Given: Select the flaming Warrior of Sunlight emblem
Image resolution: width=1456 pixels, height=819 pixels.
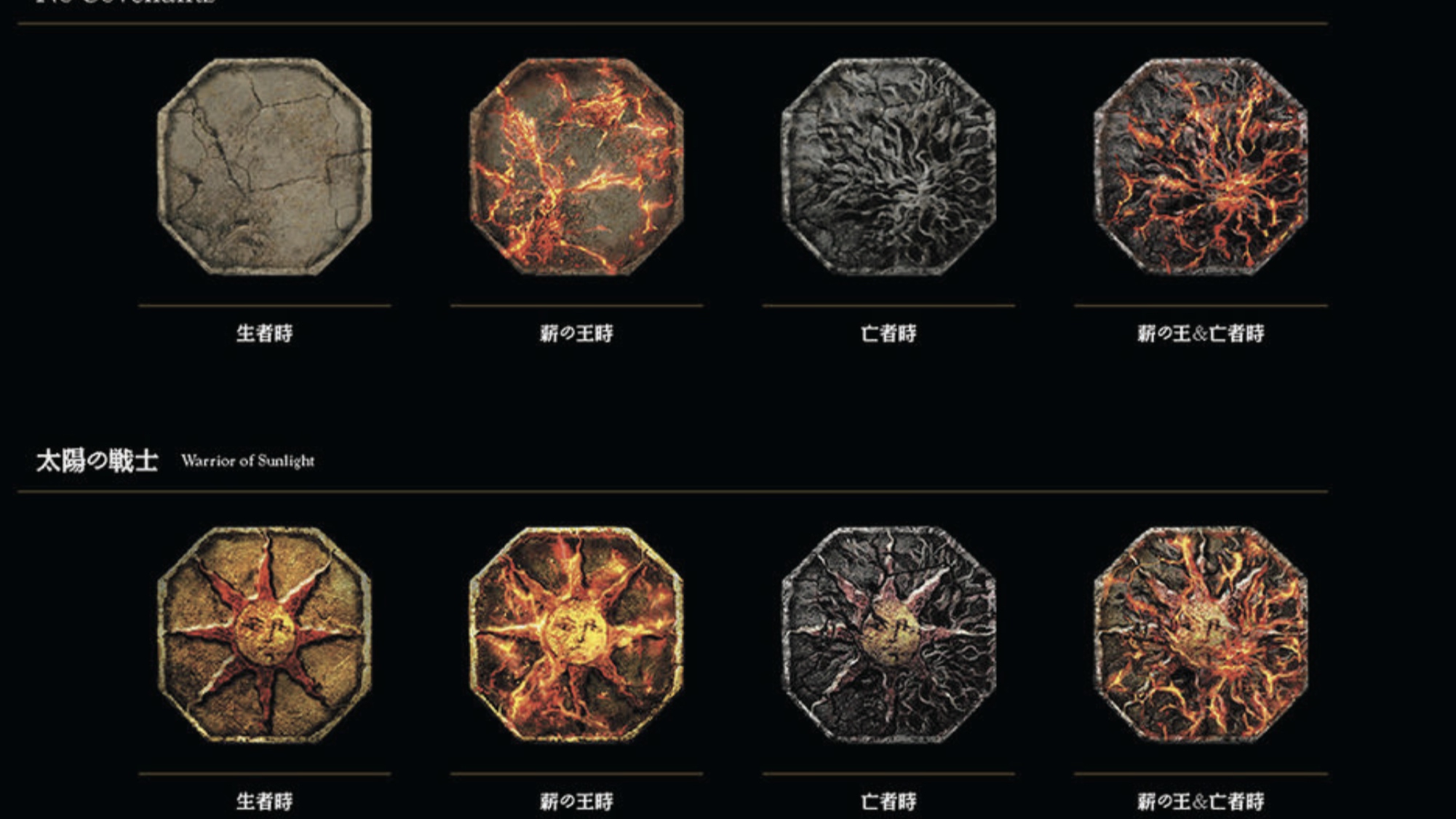Looking at the screenshot, I should point(576,635).
